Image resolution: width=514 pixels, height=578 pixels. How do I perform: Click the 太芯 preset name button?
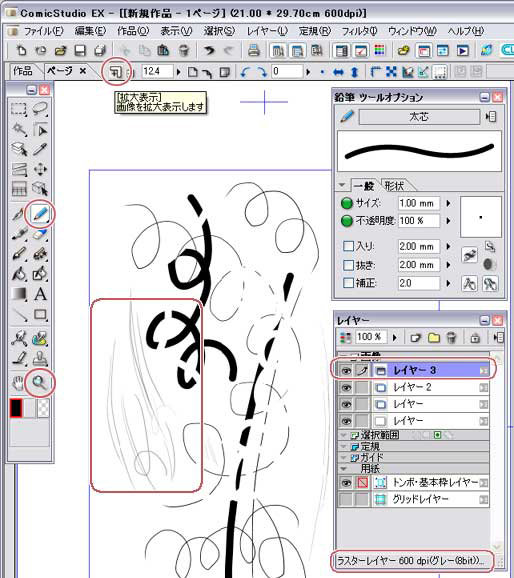[x=419, y=117]
